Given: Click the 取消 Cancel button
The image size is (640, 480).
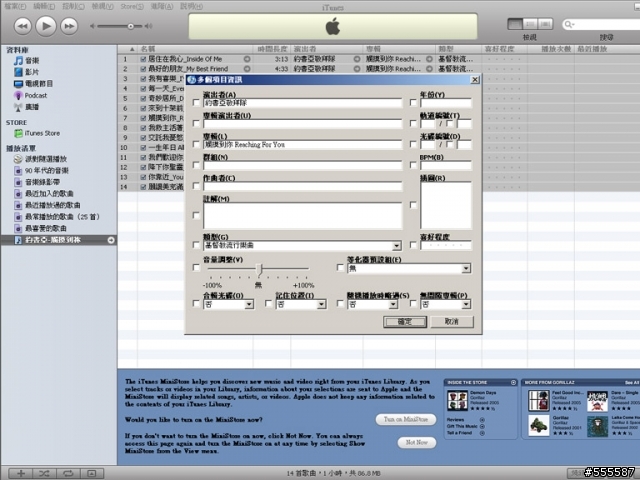Looking at the screenshot, I should 452,322.
